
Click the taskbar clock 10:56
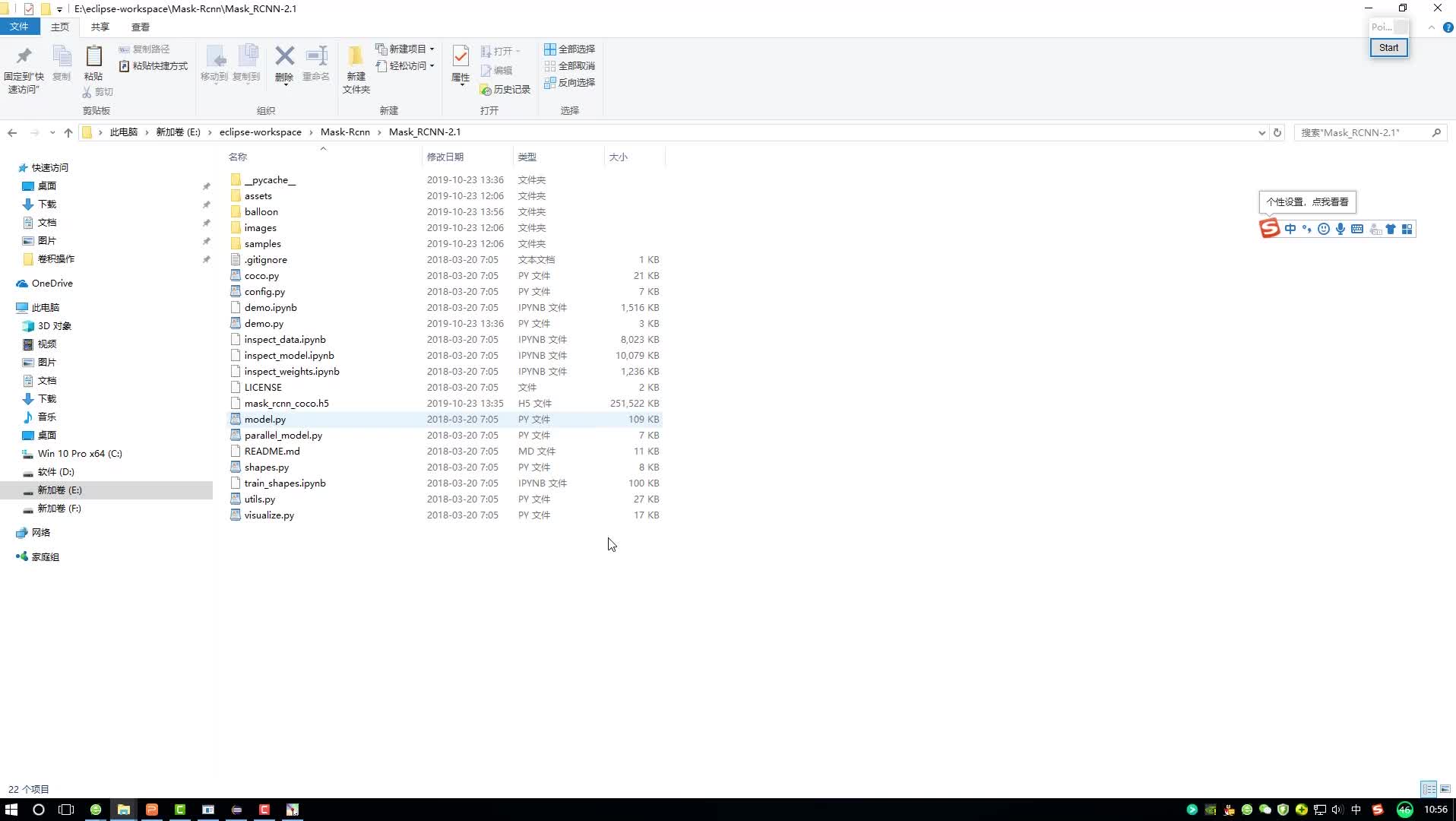pyautogui.click(x=1435, y=810)
